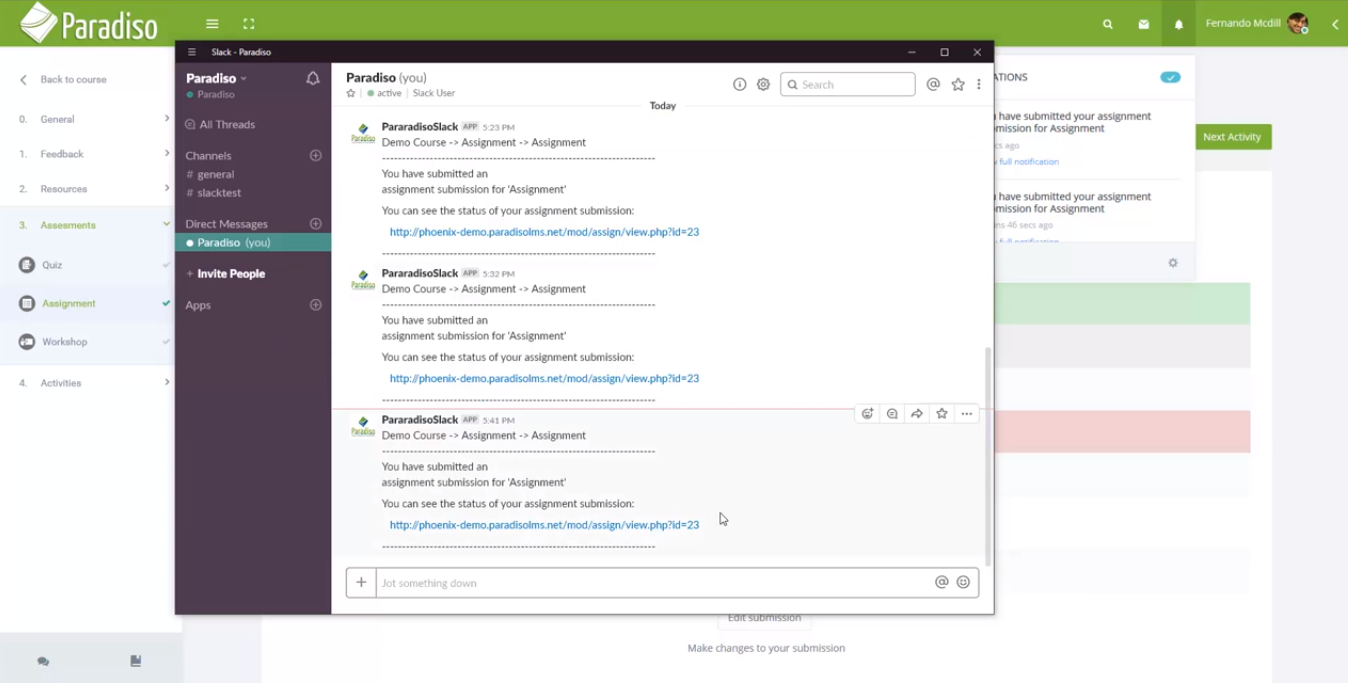
Task: Open search in the Paradiso LMS top bar
Action: (1108, 24)
